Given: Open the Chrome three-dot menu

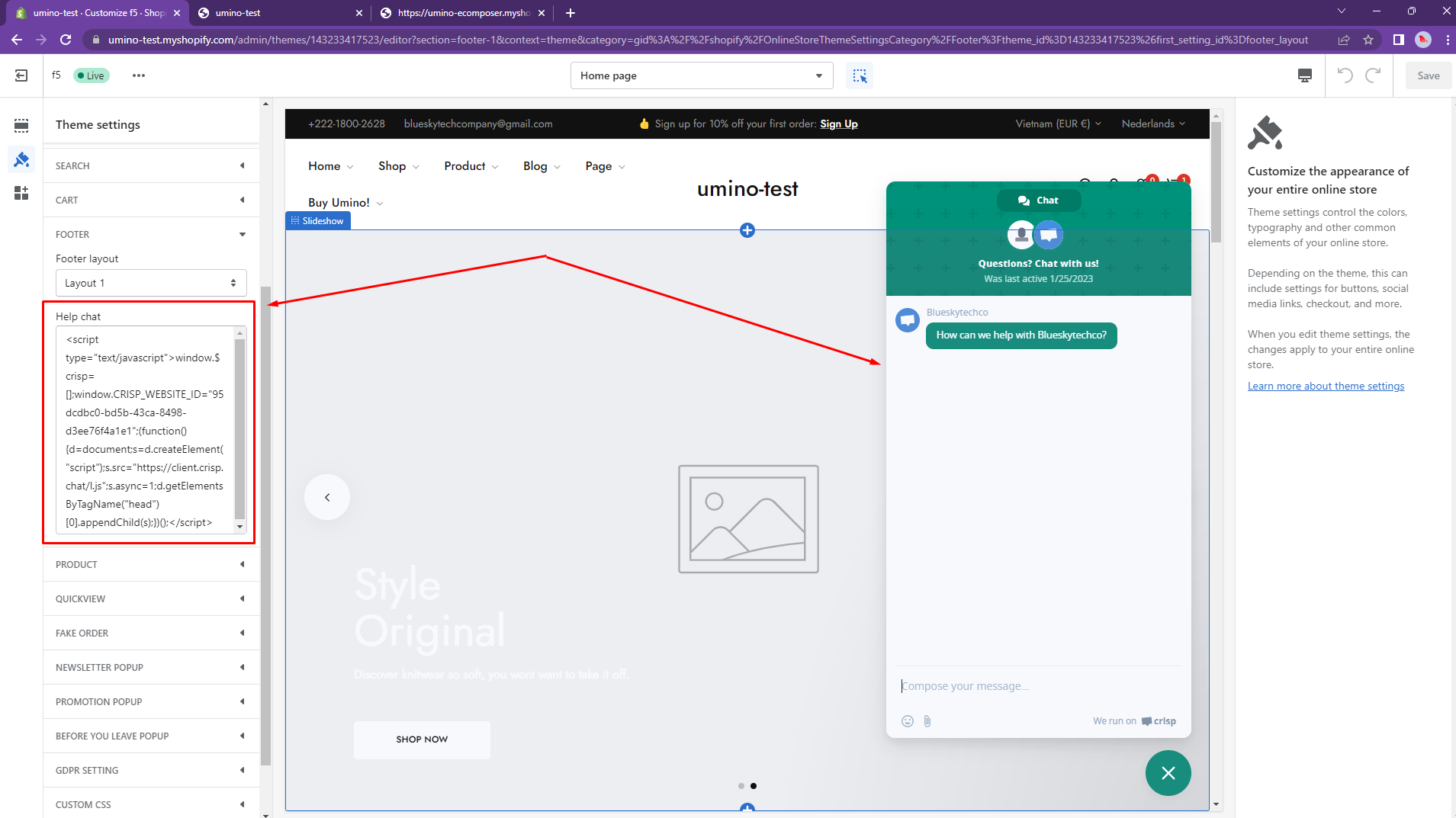Looking at the screenshot, I should [1447, 40].
